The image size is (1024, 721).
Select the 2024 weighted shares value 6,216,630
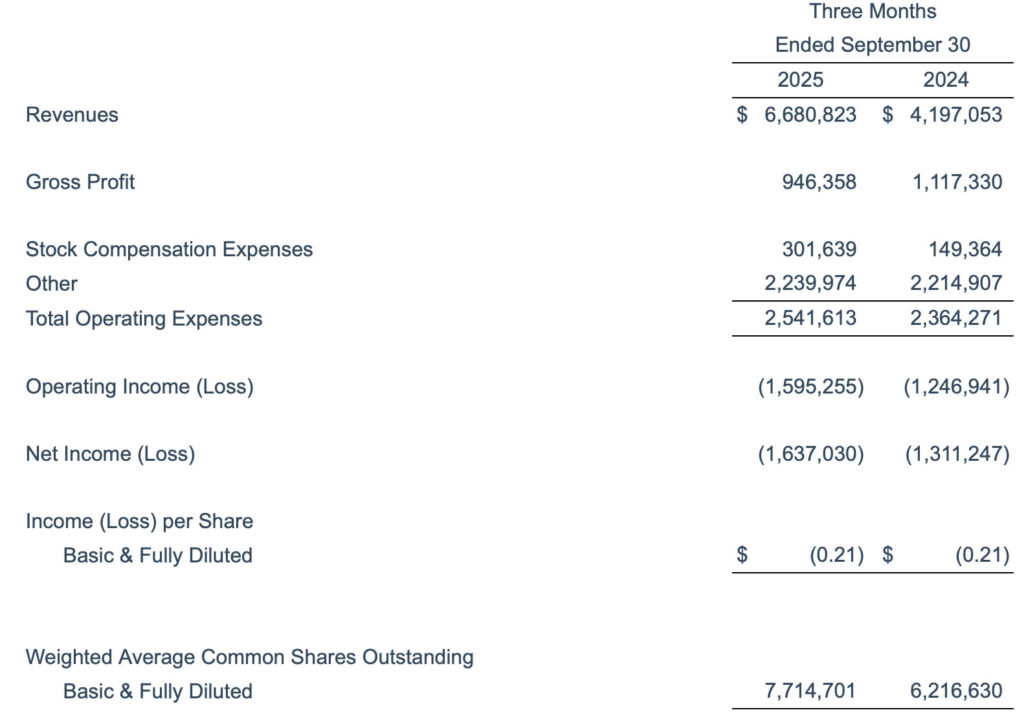[x=955, y=691]
